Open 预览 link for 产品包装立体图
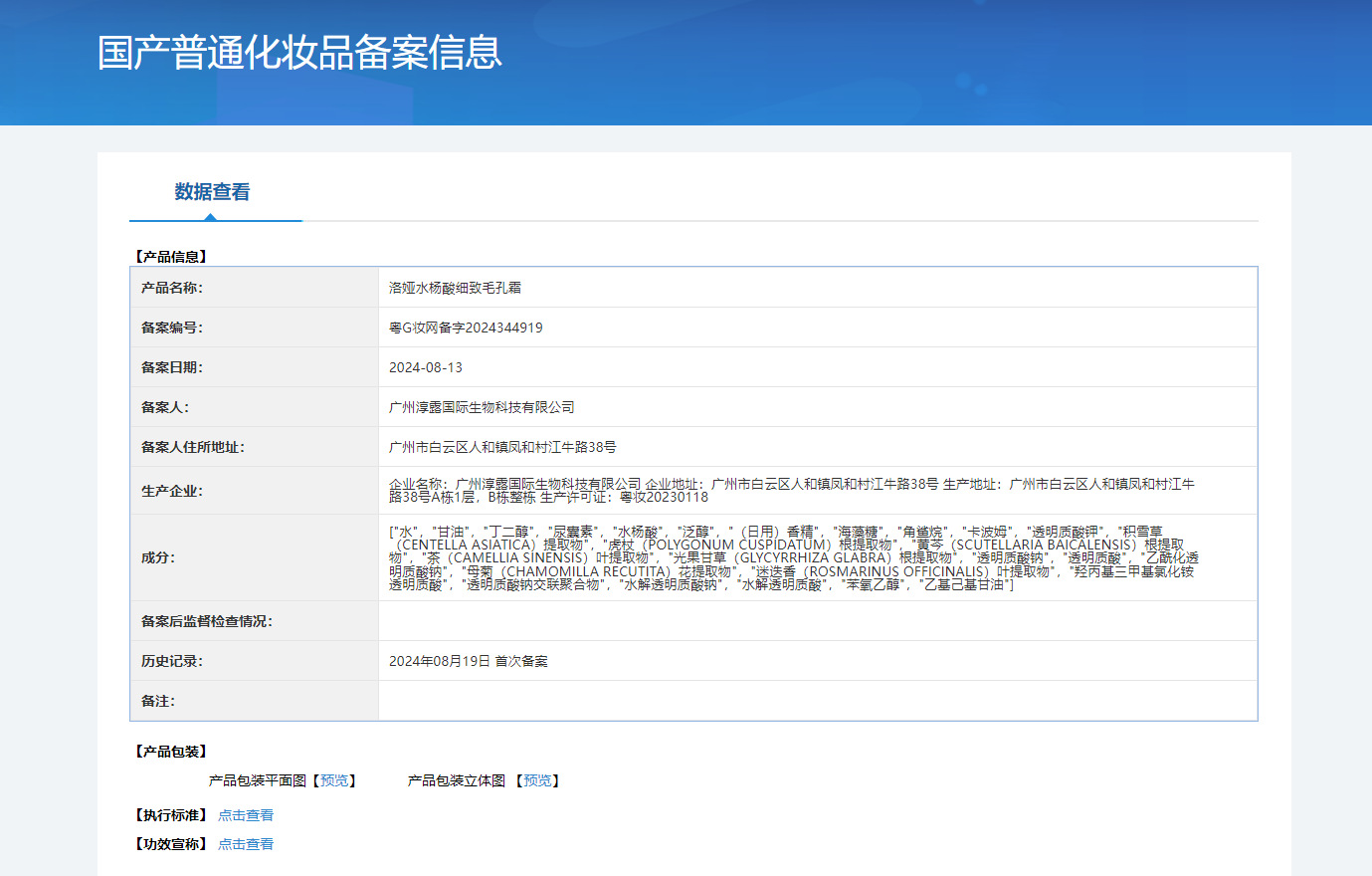This screenshot has height=876, width=1372. 537,780
